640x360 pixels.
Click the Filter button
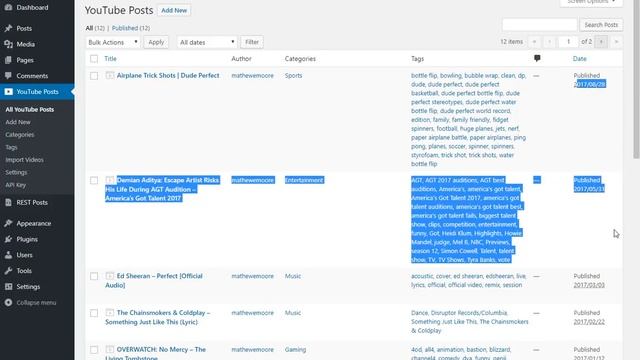point(252,42)
